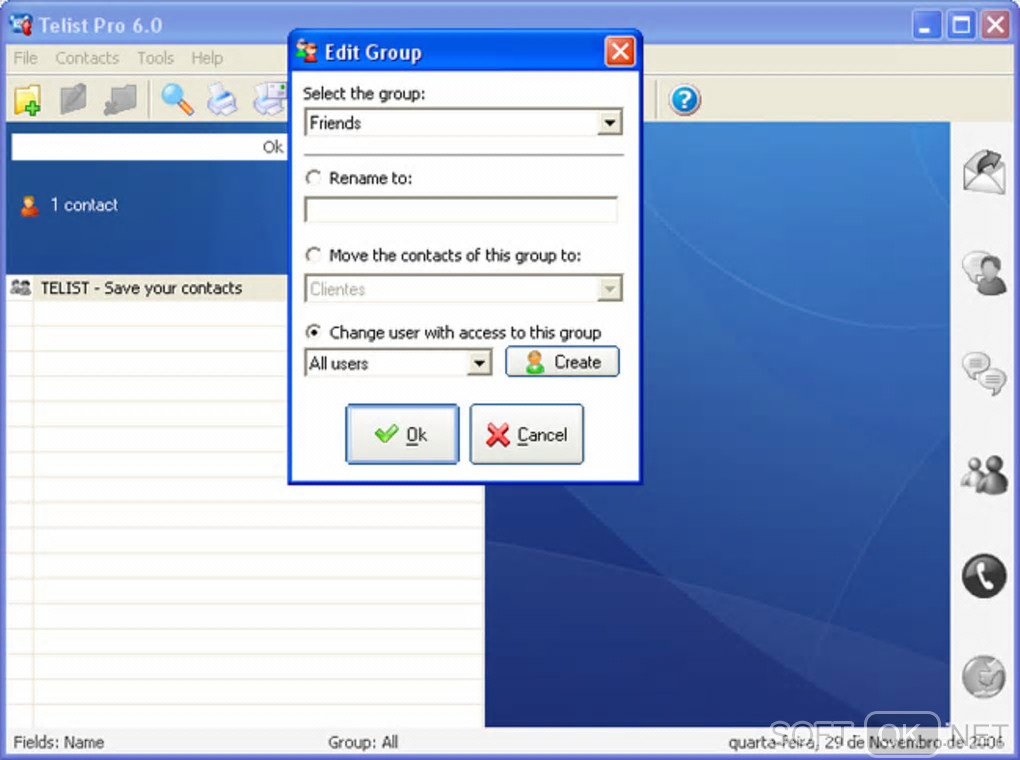The image size is (1020, 760).
Task: Confirm with the Ok button in dialog
Action: coord(402,434)
